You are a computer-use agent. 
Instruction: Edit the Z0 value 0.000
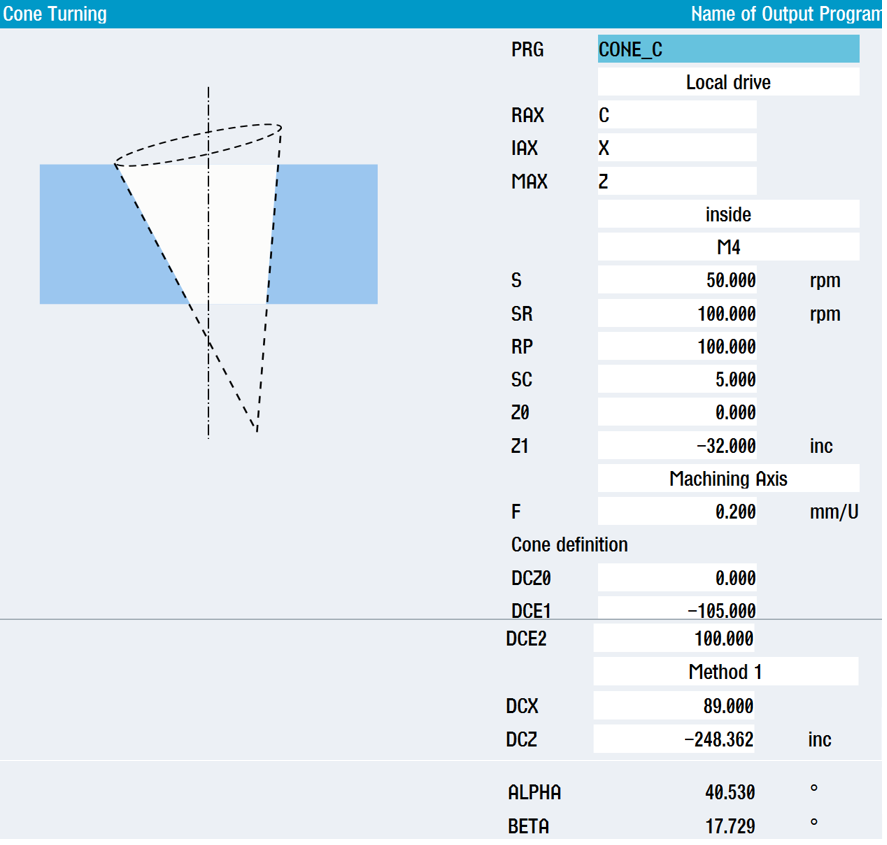tap(677, 412)
